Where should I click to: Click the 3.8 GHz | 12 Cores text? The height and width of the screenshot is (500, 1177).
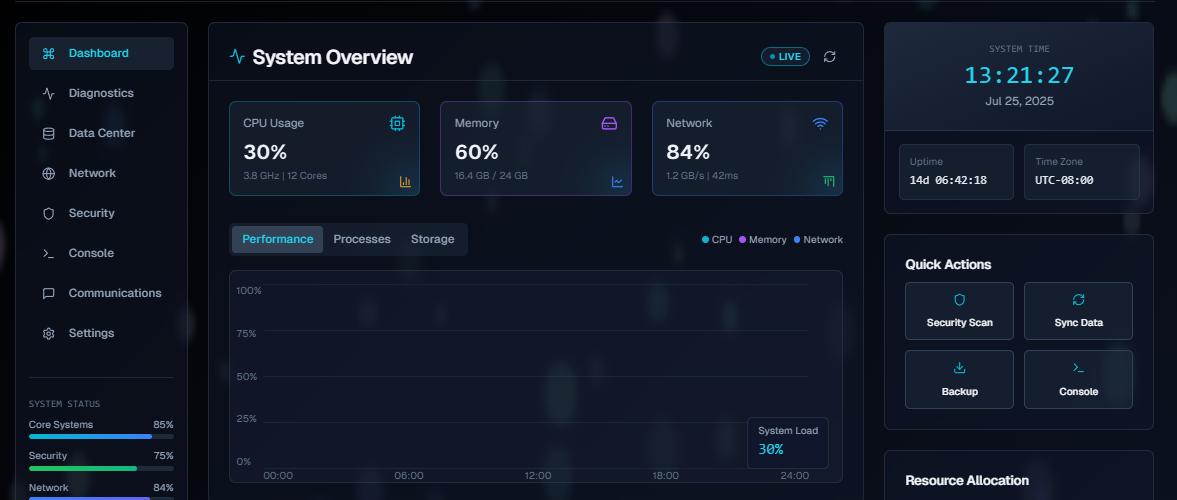285,176
